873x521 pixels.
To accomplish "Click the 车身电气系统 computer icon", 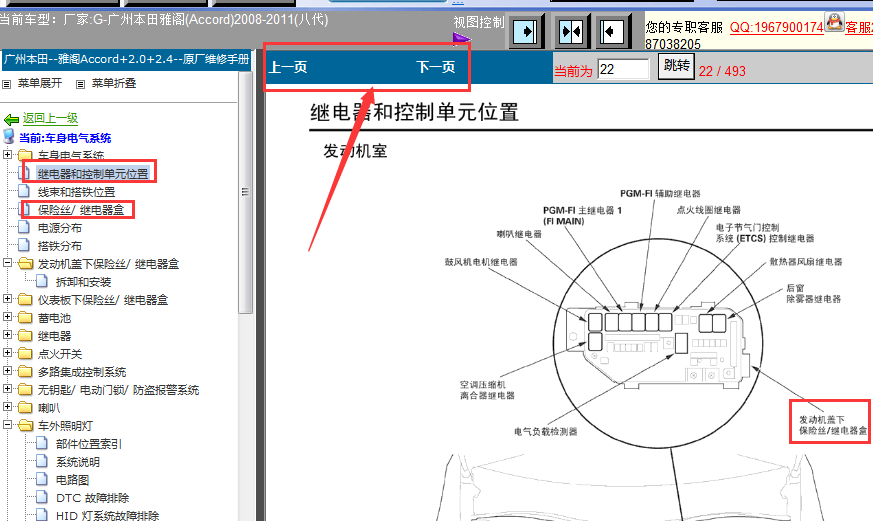I will (x=9, y=136).
